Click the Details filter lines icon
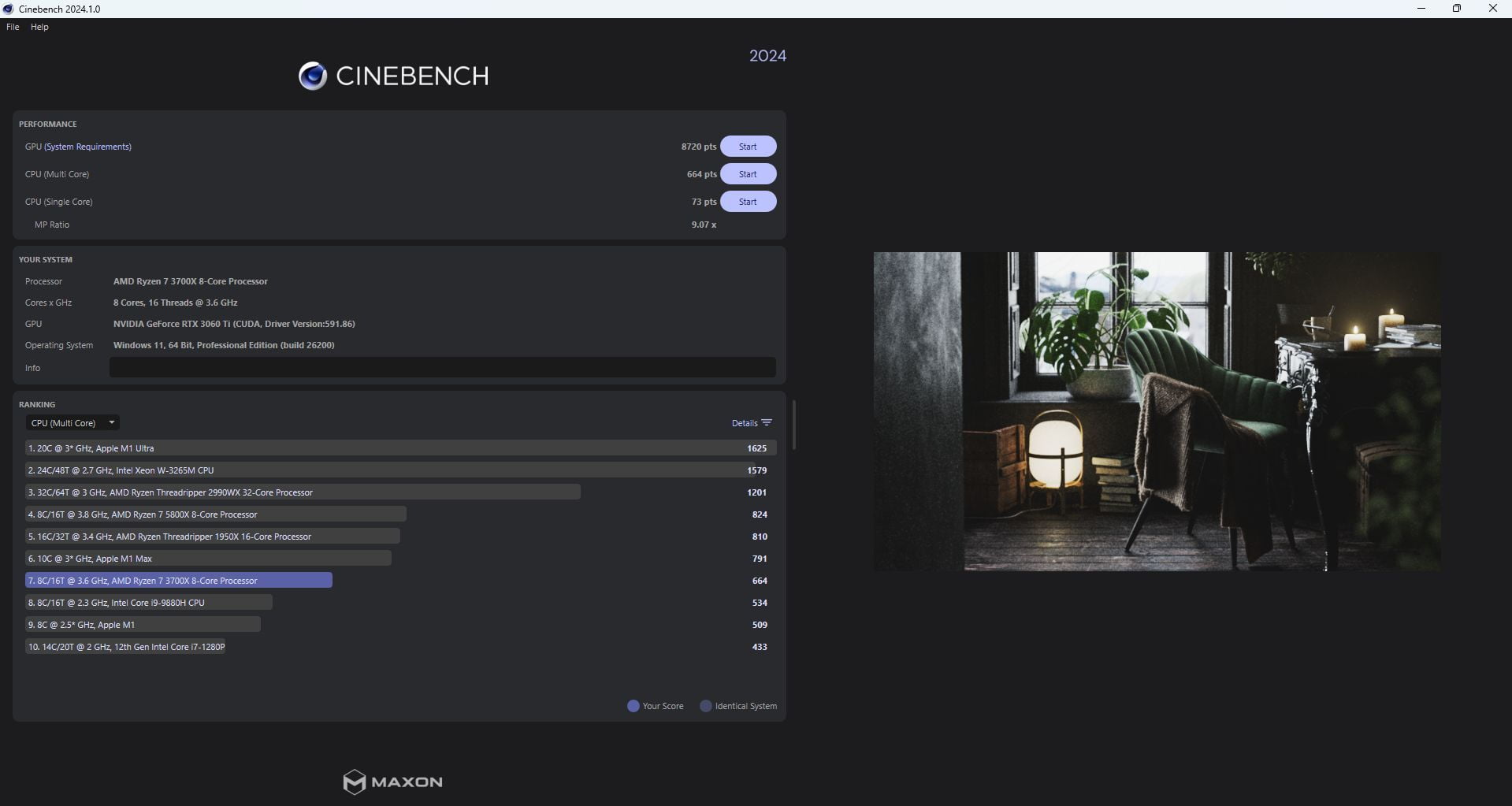Viewport: 1512px width, 806px height. click(767, 423)
